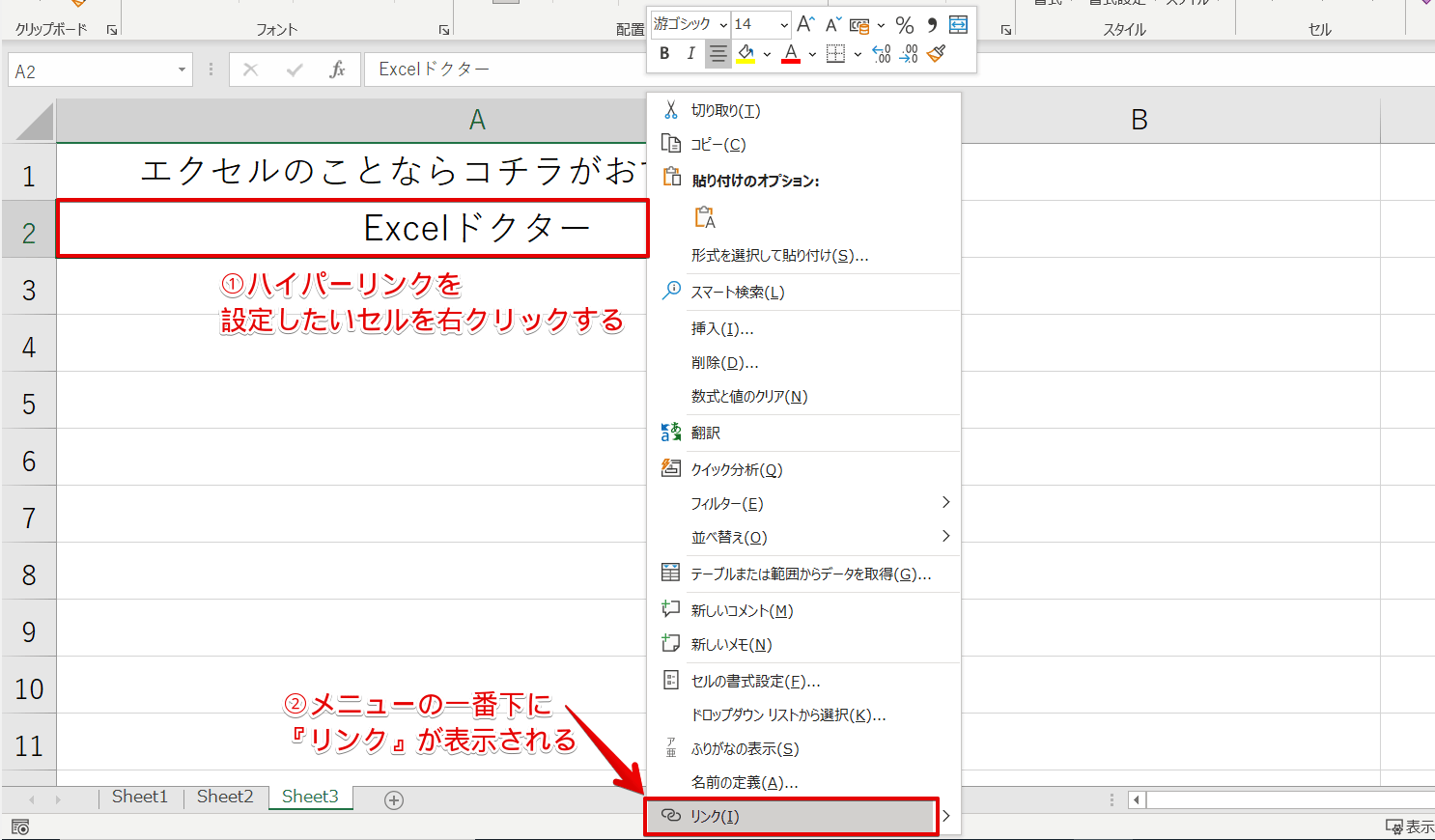The image size is (1435, 840).
Task: Expand 並べ替え(O) submenu
Action: (x=803, y=538)
